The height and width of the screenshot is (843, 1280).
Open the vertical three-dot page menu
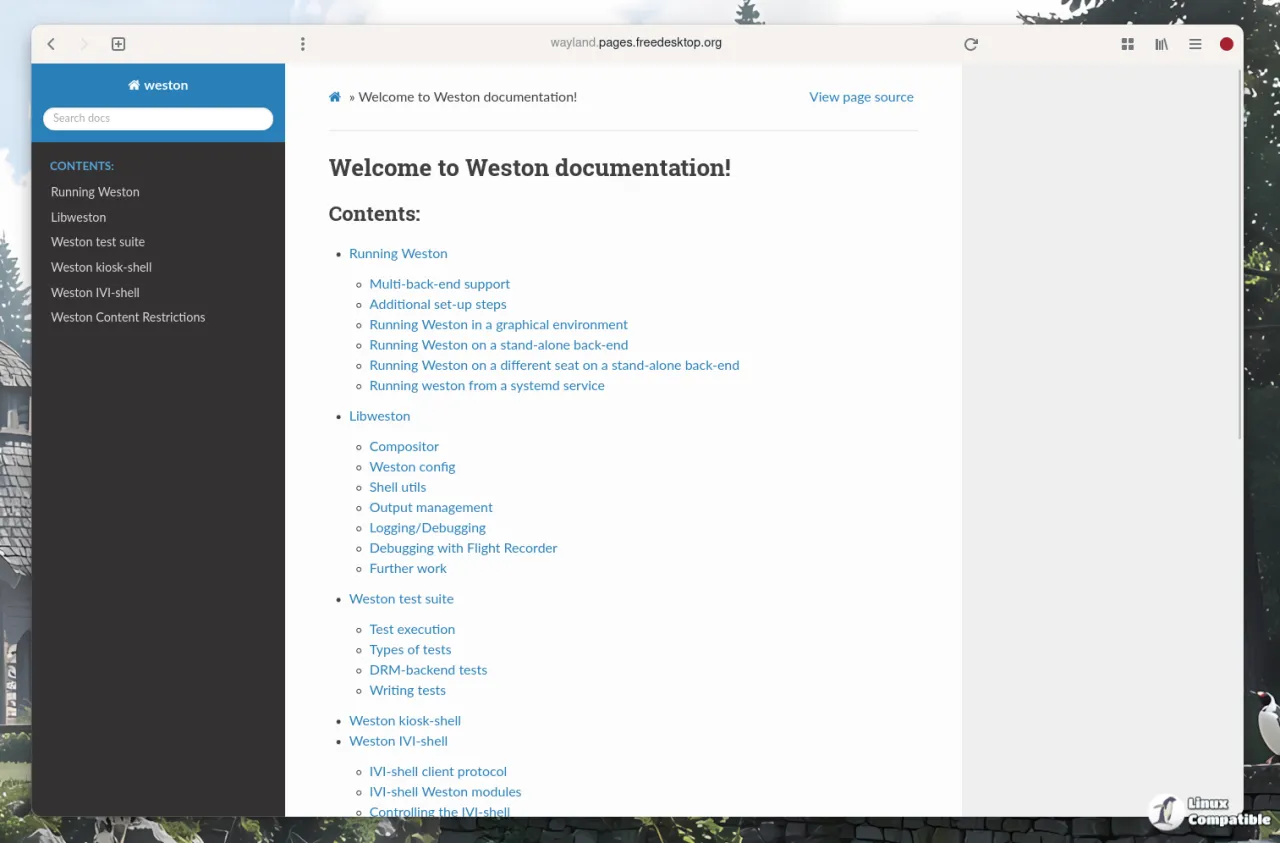point(303,44)
